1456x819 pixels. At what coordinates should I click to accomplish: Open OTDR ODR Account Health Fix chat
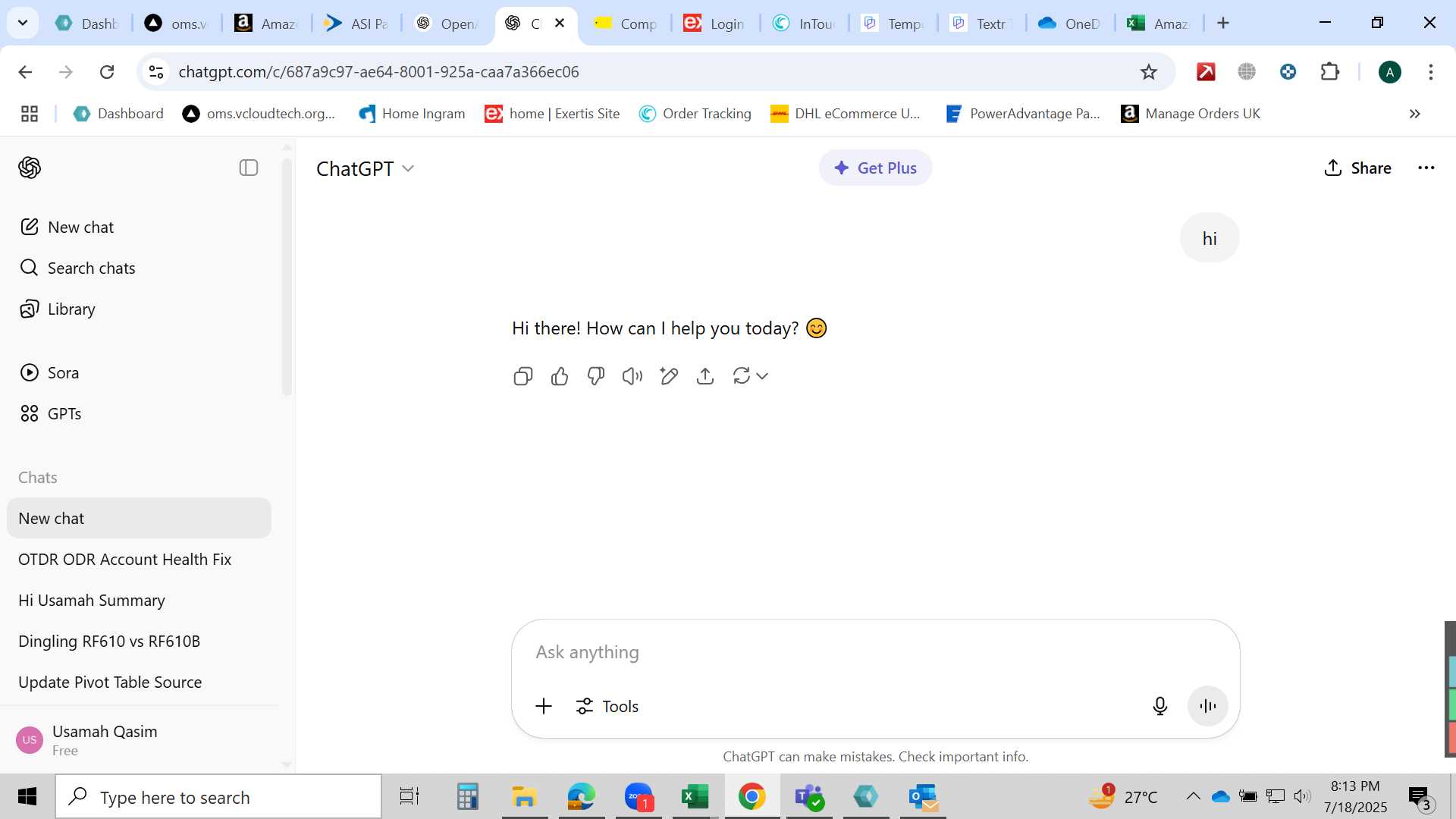(140, 559)
